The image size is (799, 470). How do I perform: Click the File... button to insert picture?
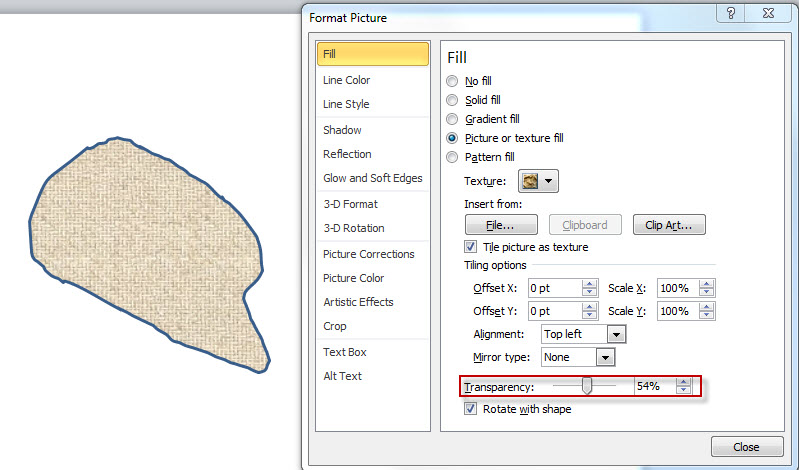(501, 225)
